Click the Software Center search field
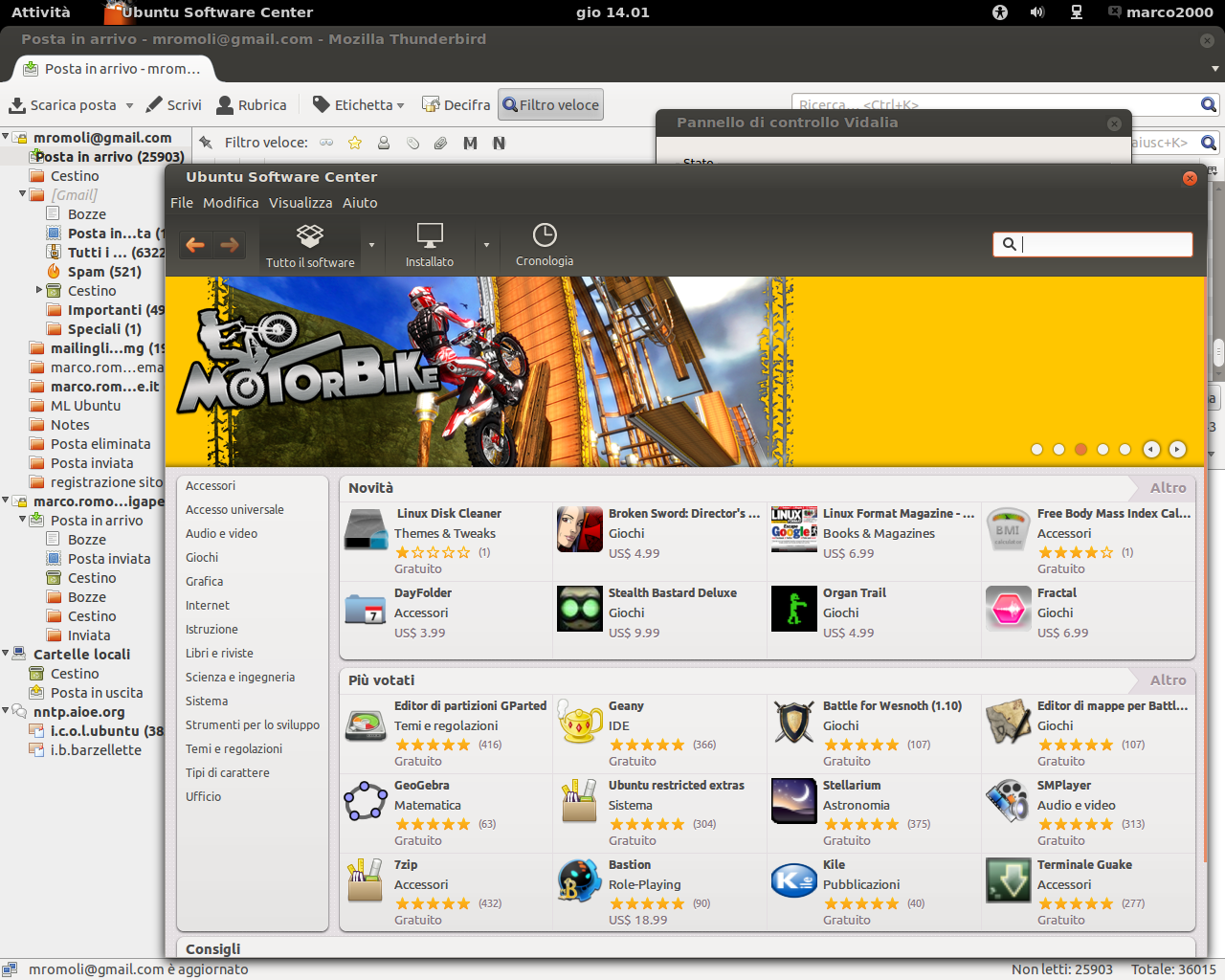The height and width of the screenshot is (980, 1225). point(1093,244)
